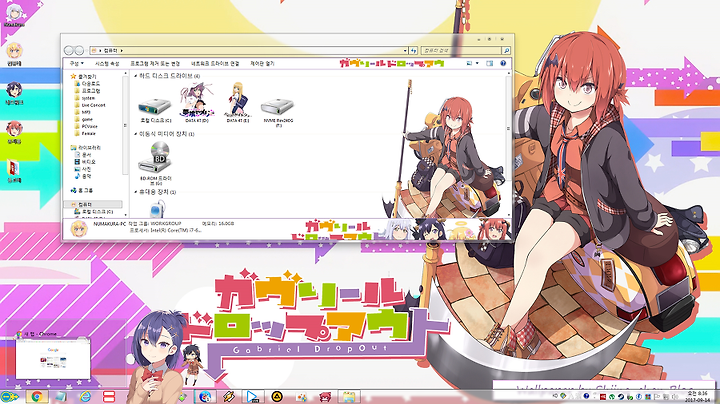Open the globe browser icon on taskbar
Image resolution: width=720 pixels, height=404 pixels.
click(x=205, y=397)
